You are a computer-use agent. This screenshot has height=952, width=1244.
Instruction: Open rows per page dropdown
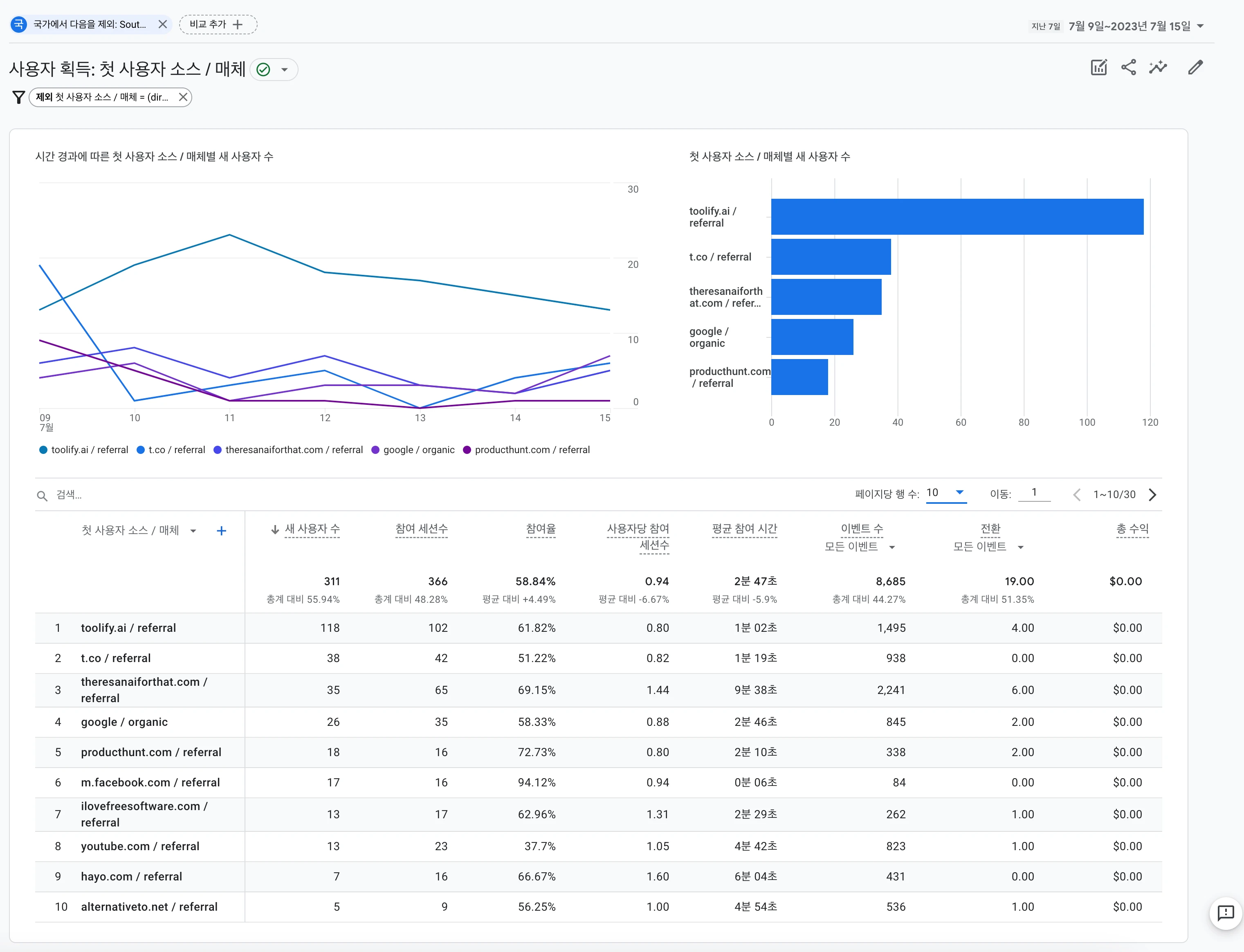pos(945,493)
